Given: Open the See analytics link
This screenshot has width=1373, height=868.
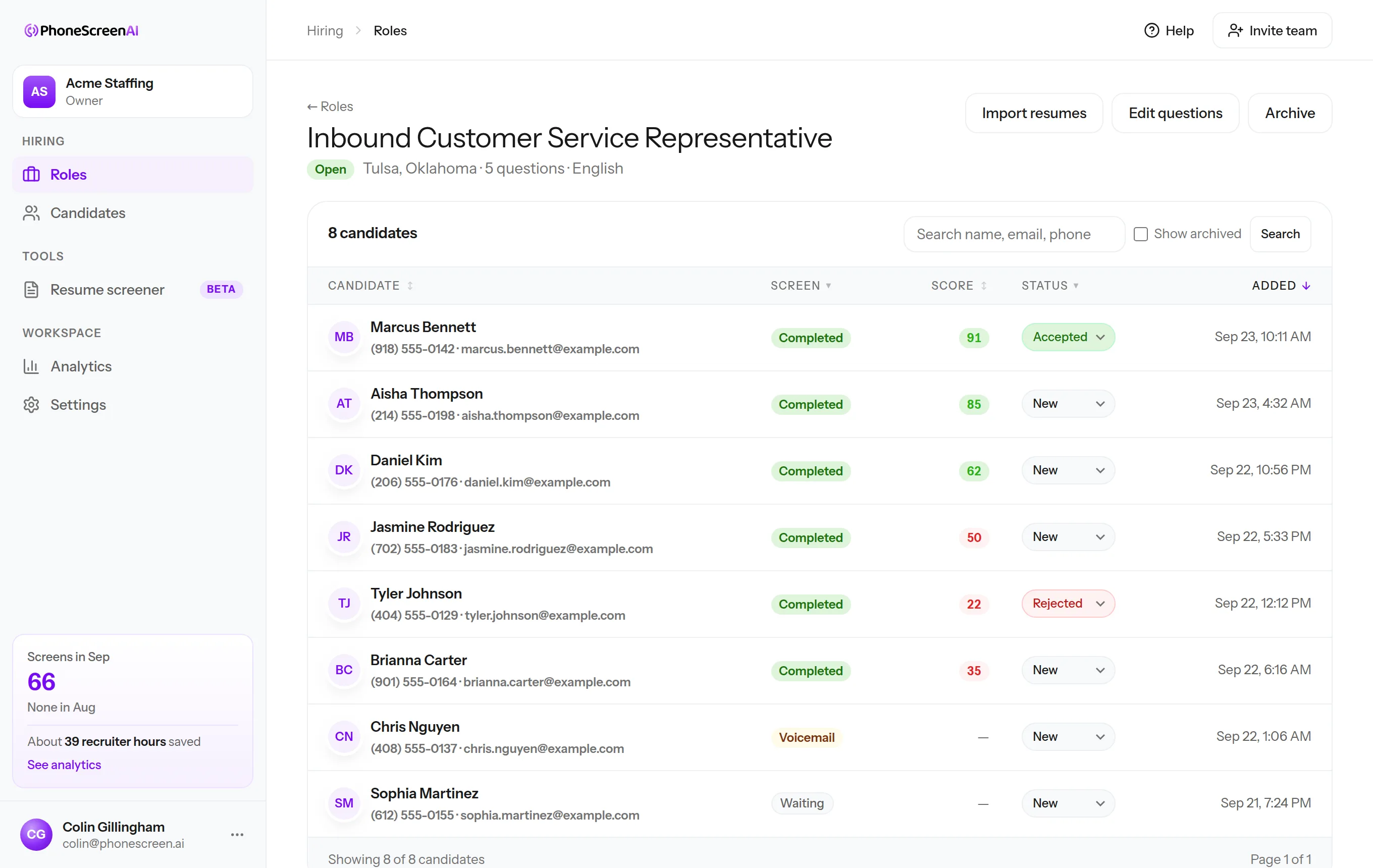Looking at the screenshot, I should [x=64, y=764].
